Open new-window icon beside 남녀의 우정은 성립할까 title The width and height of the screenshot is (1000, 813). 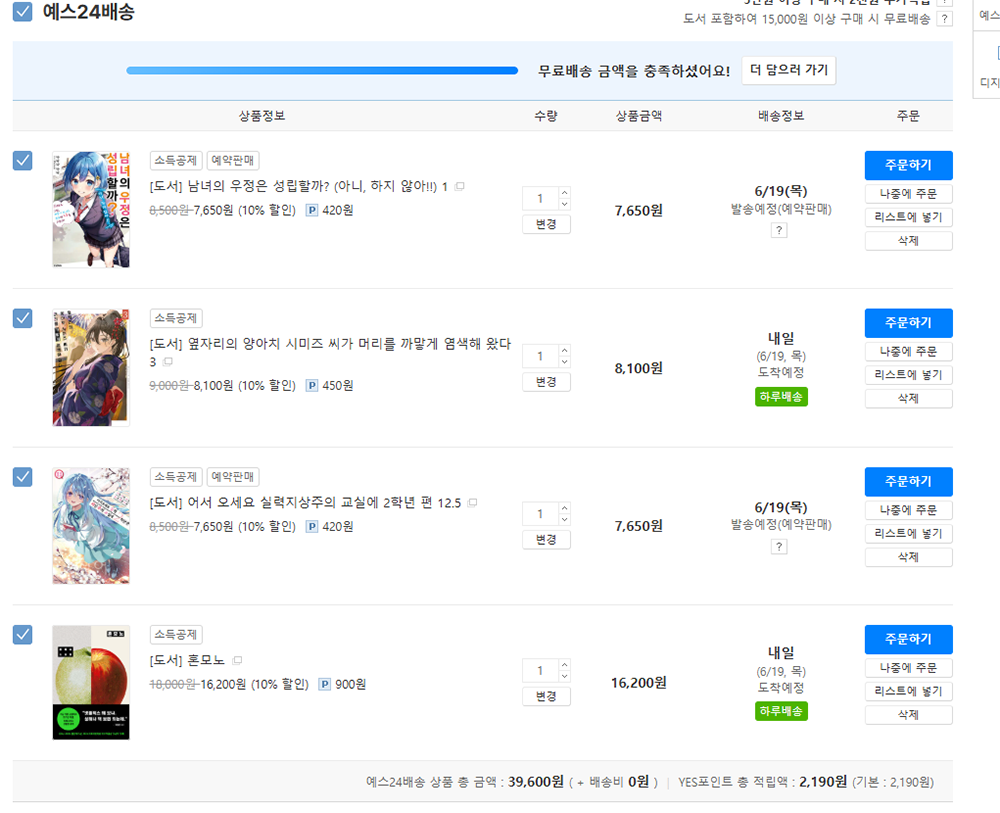point(459,186)
